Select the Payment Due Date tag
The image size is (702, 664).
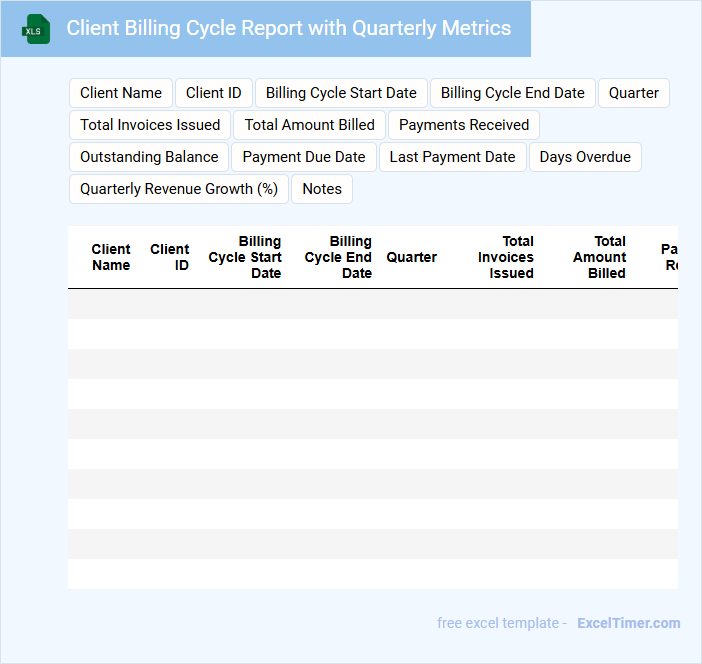(304, 157)
